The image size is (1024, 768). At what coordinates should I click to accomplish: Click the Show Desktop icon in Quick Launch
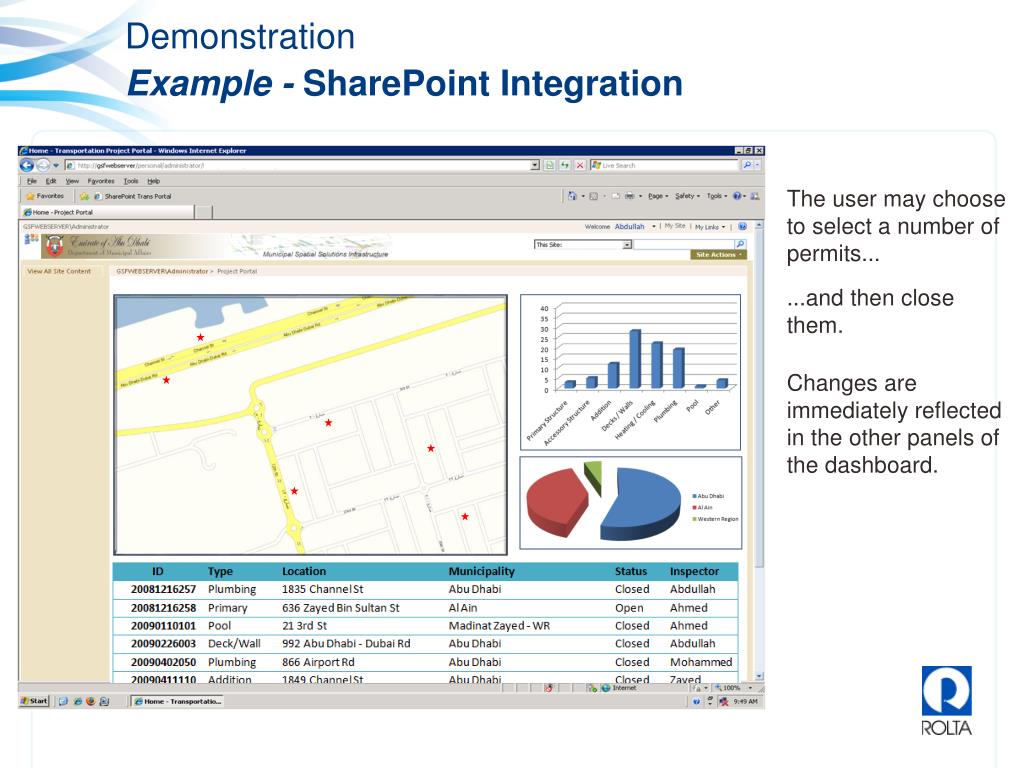tap(63, 701)
